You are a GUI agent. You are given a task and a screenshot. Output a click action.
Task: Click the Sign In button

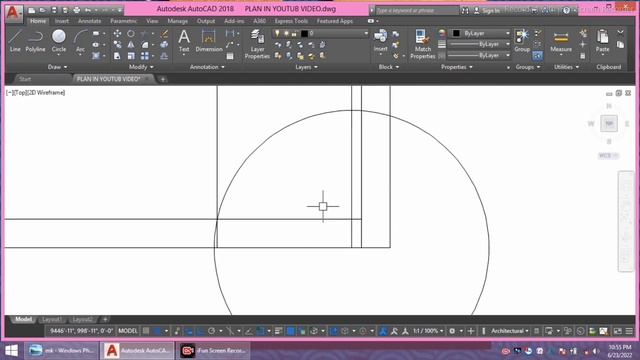(487, 11)
